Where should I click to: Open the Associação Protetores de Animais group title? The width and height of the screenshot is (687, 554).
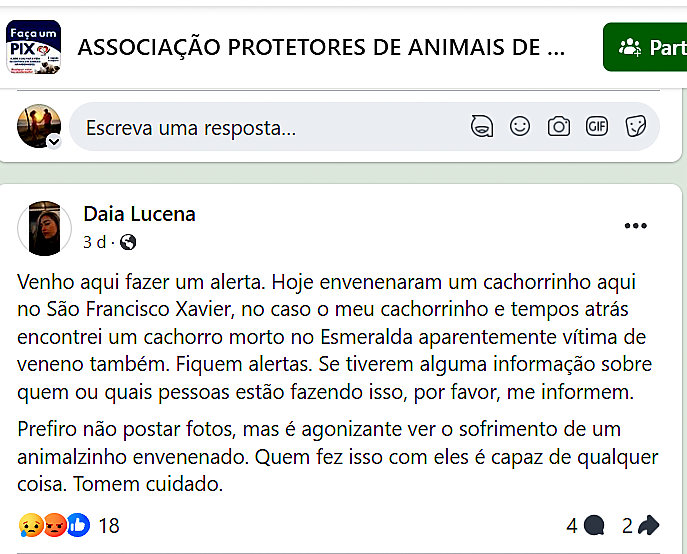(x=321, y=47)
